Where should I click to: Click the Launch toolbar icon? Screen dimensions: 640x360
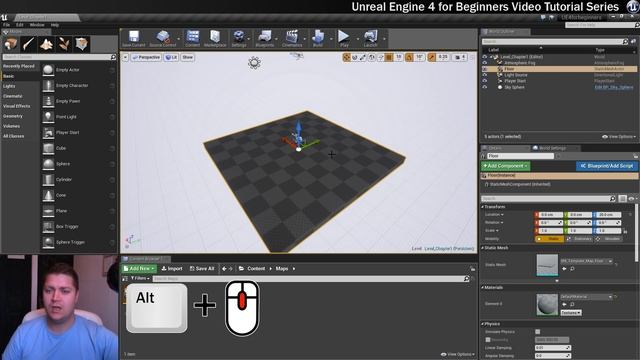(371, 37)
